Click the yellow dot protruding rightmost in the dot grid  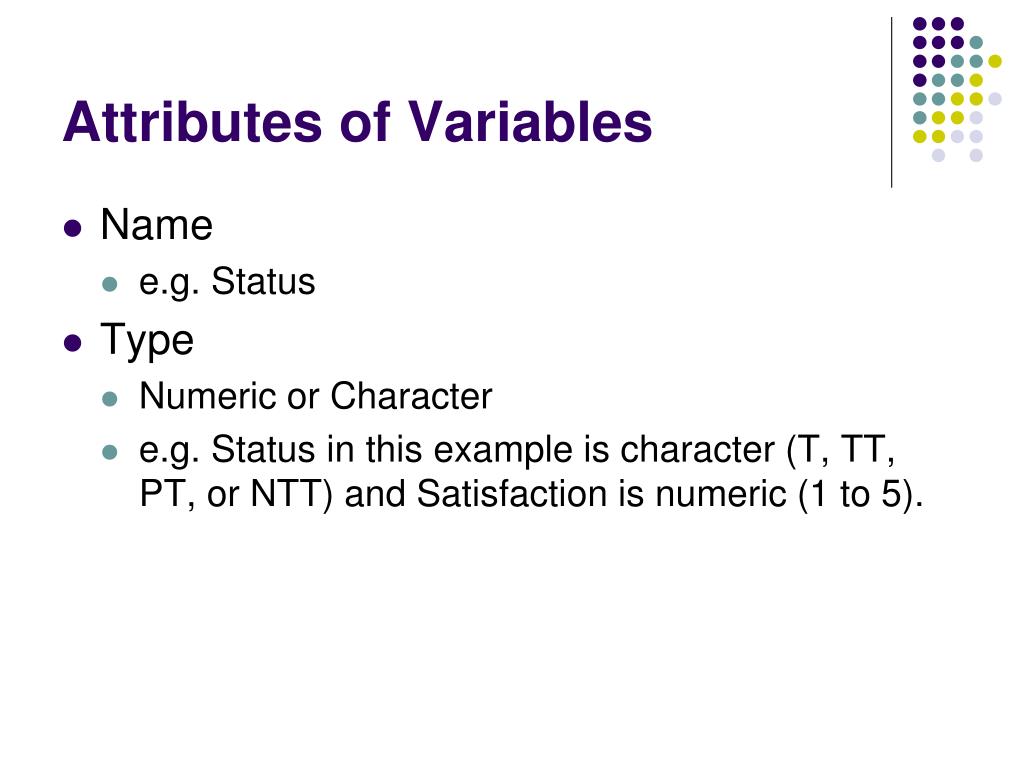pyautogui.click(x=995, y=60)
